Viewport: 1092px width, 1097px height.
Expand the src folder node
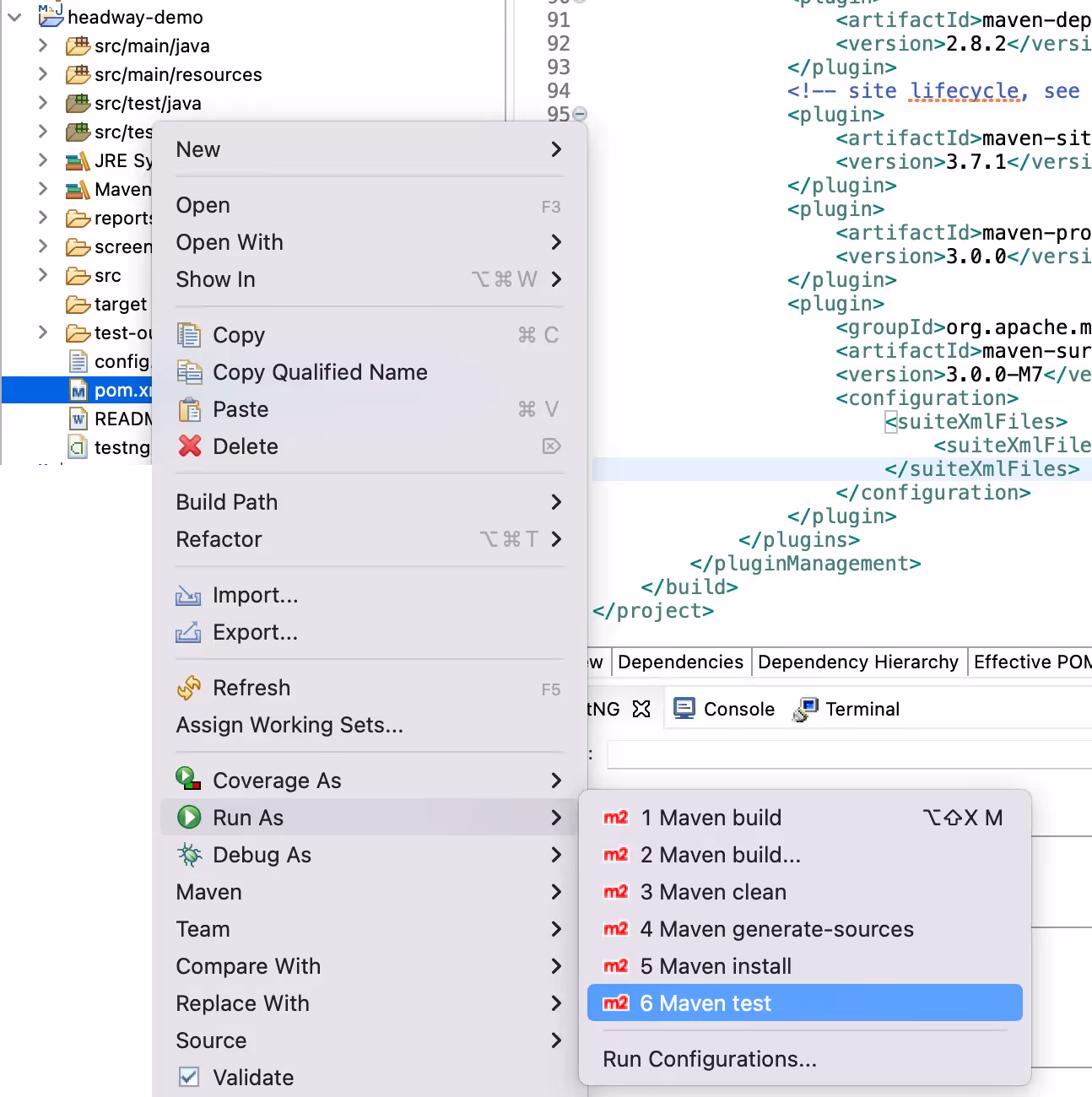[42, 275]
